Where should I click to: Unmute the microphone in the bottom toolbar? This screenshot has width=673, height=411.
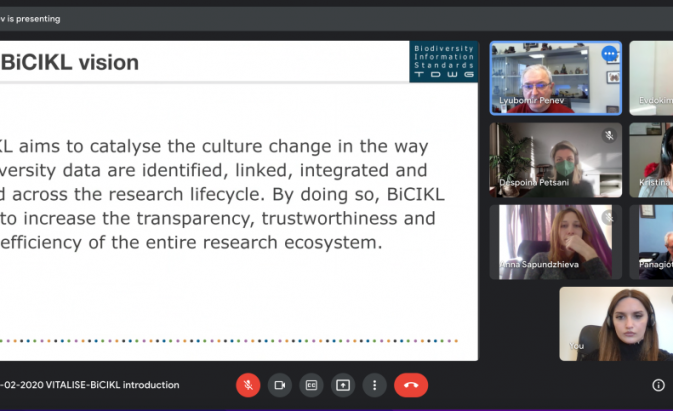click(248, 385)
